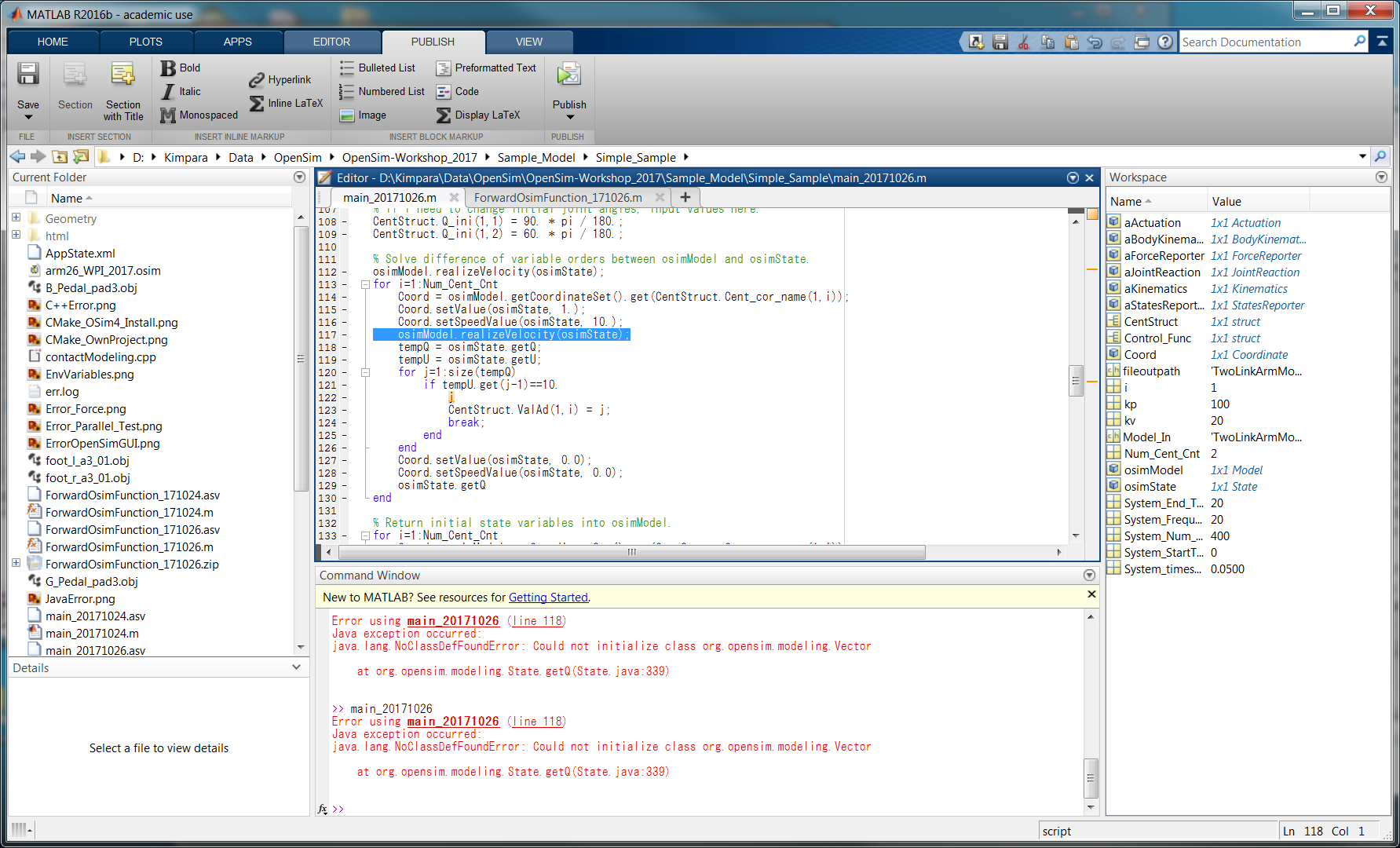Open the address bar history dropdown
Image resolution: width=1400 pixels, height=848 pixels.
coord(1362,157)
